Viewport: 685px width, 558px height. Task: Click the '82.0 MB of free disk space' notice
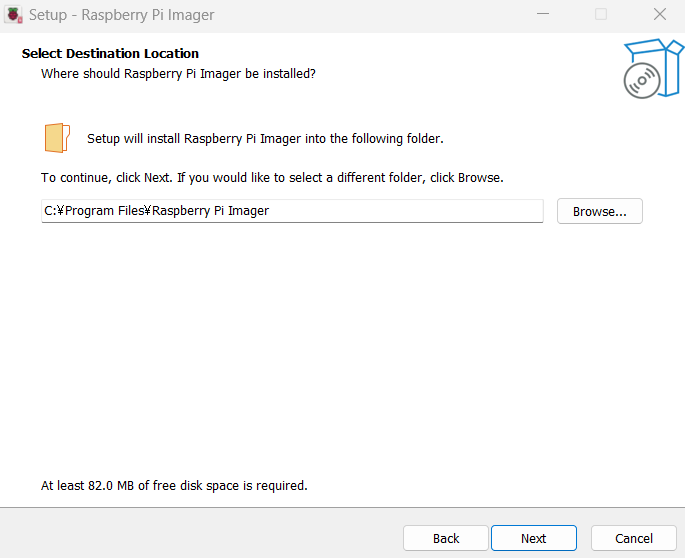[x=174, y=485]
